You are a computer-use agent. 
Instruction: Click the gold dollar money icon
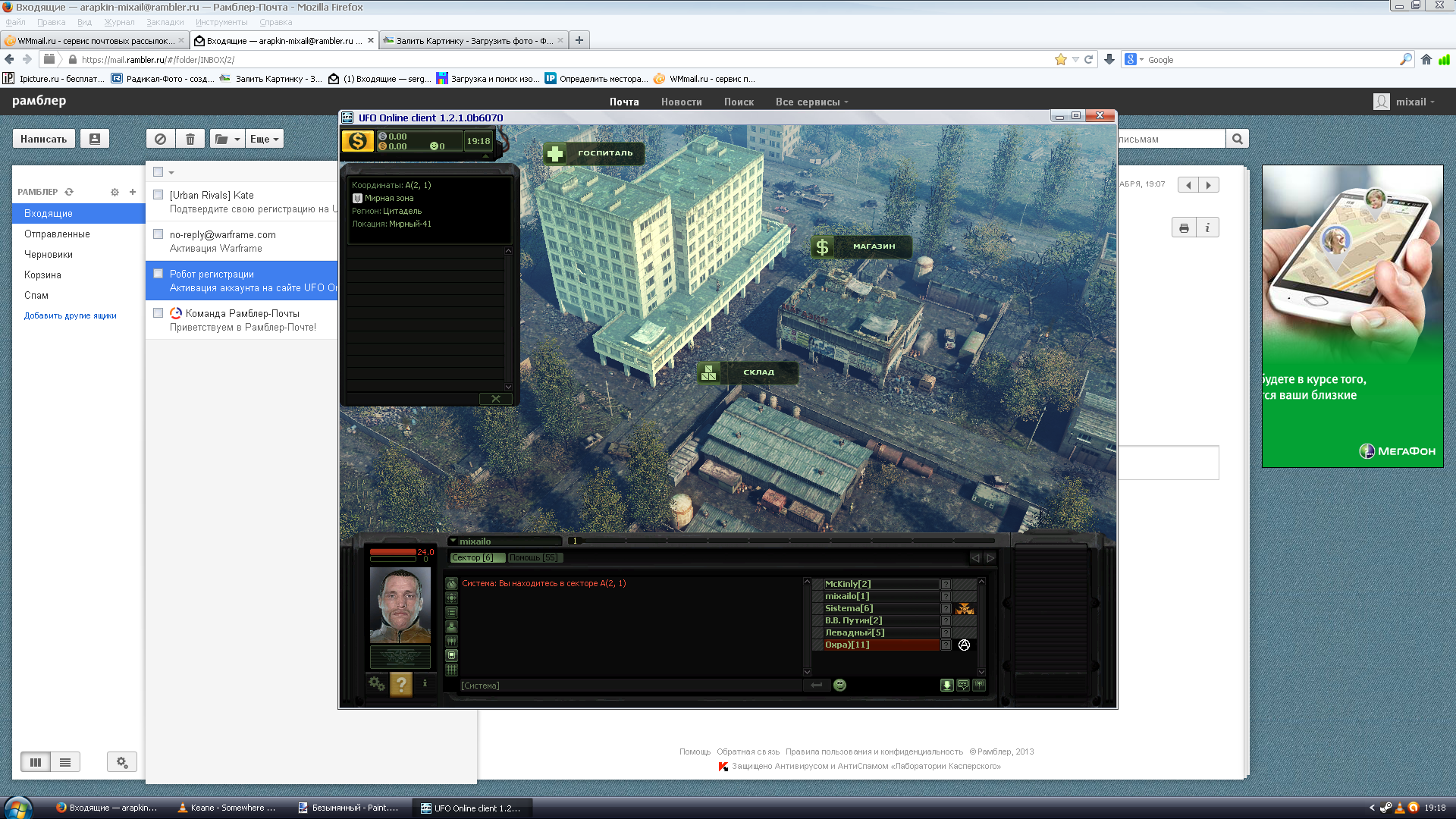pos(357,141)
